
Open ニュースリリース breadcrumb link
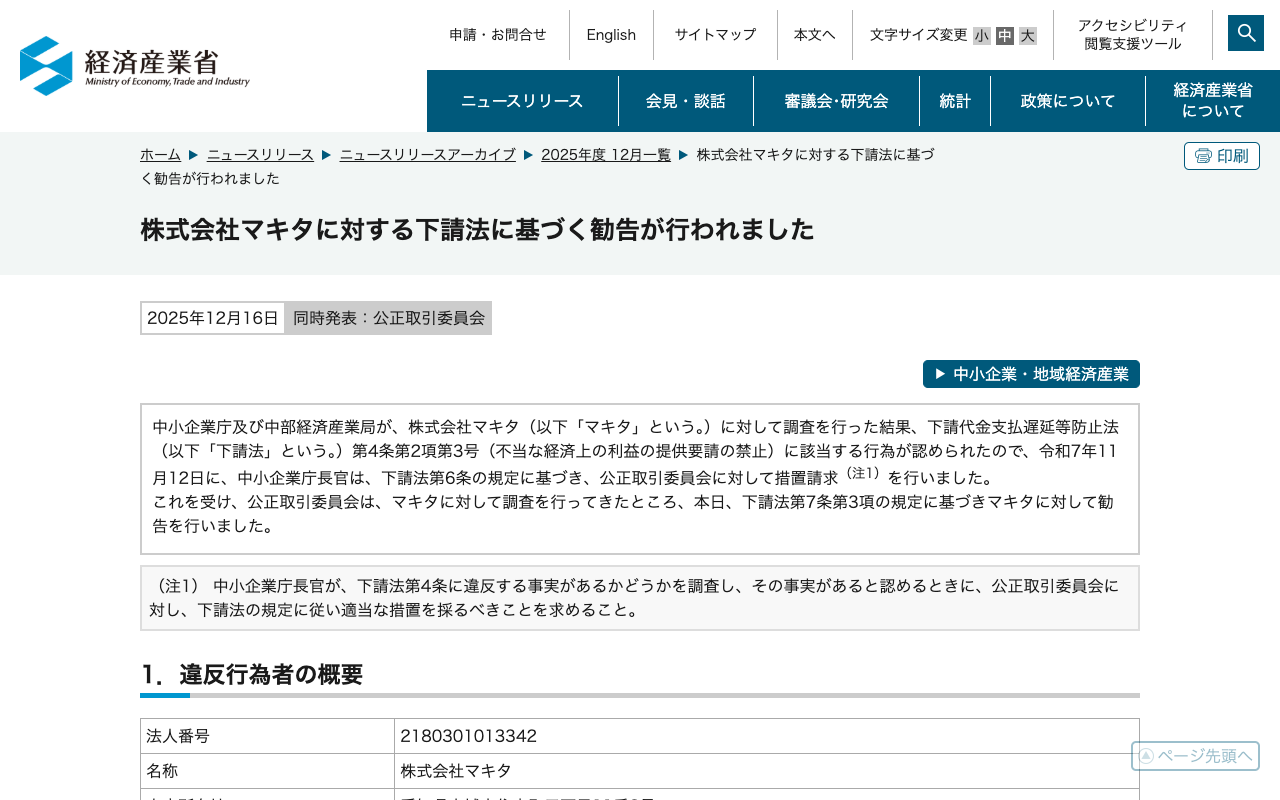coord(260,155)
